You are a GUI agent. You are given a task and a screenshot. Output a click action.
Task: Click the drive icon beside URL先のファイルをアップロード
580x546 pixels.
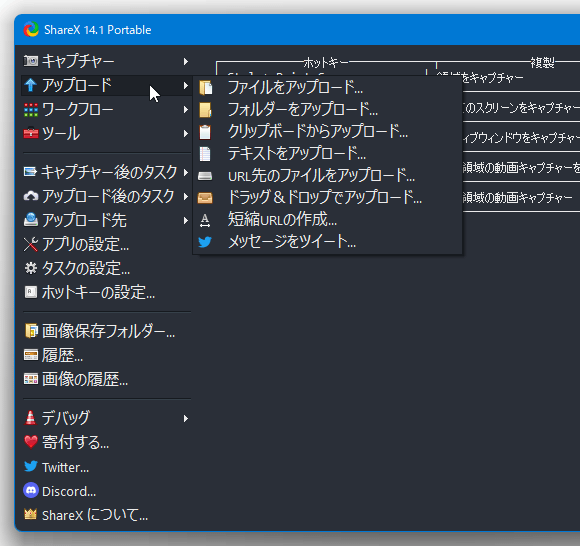(205, 176)
